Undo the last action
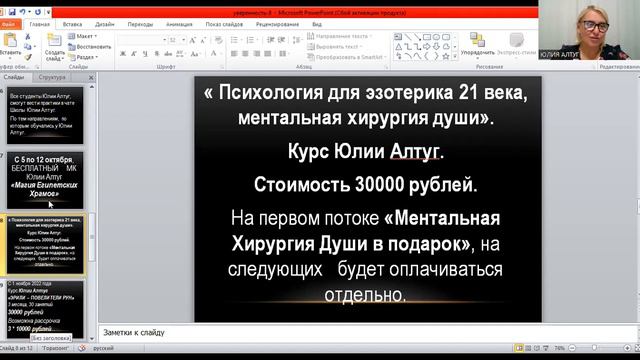 (x=23, y=12)
